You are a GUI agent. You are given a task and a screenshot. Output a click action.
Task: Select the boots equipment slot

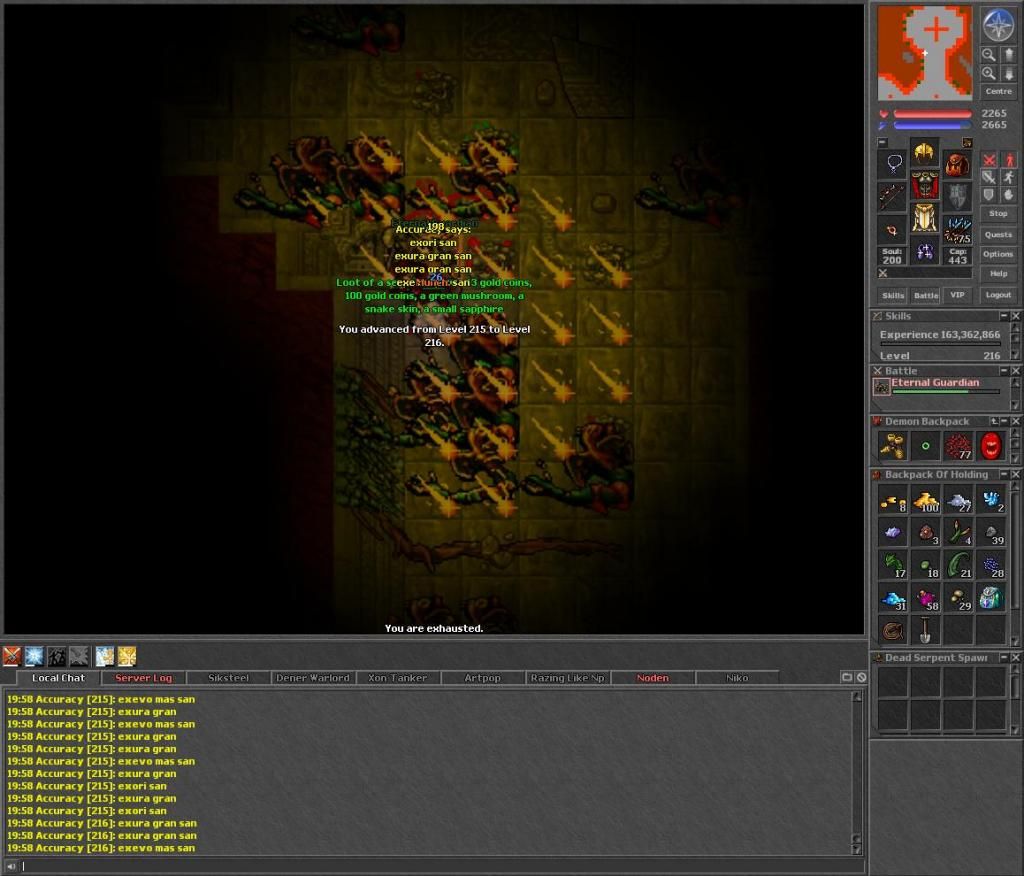pos(925,251)
